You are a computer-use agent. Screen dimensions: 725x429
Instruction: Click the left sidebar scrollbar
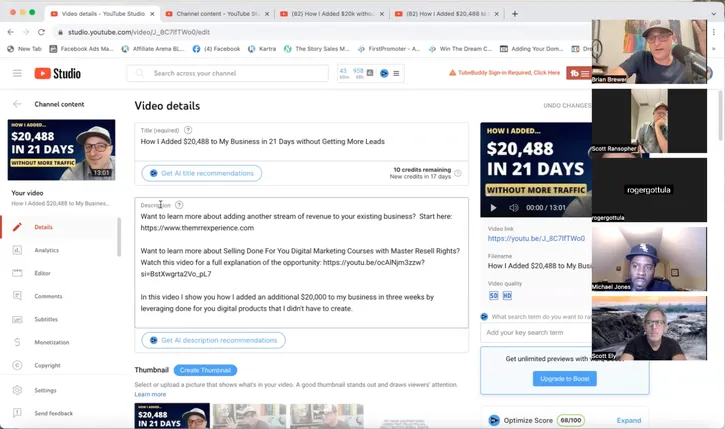119,237
